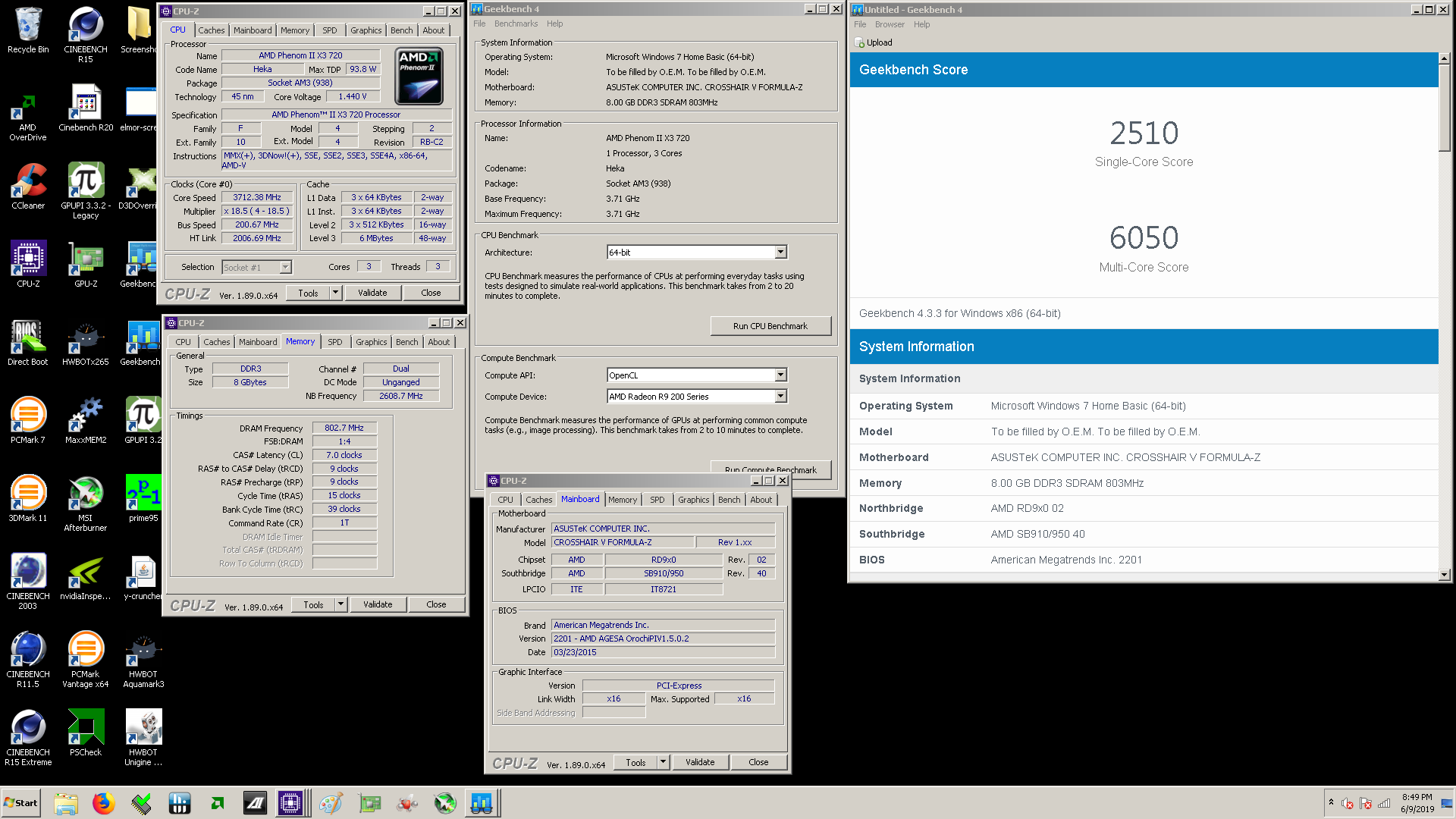Viewport: 1456px width, 819px height.
Task: Select the y-cruncher desktop icon
Action: coord(143,576)
